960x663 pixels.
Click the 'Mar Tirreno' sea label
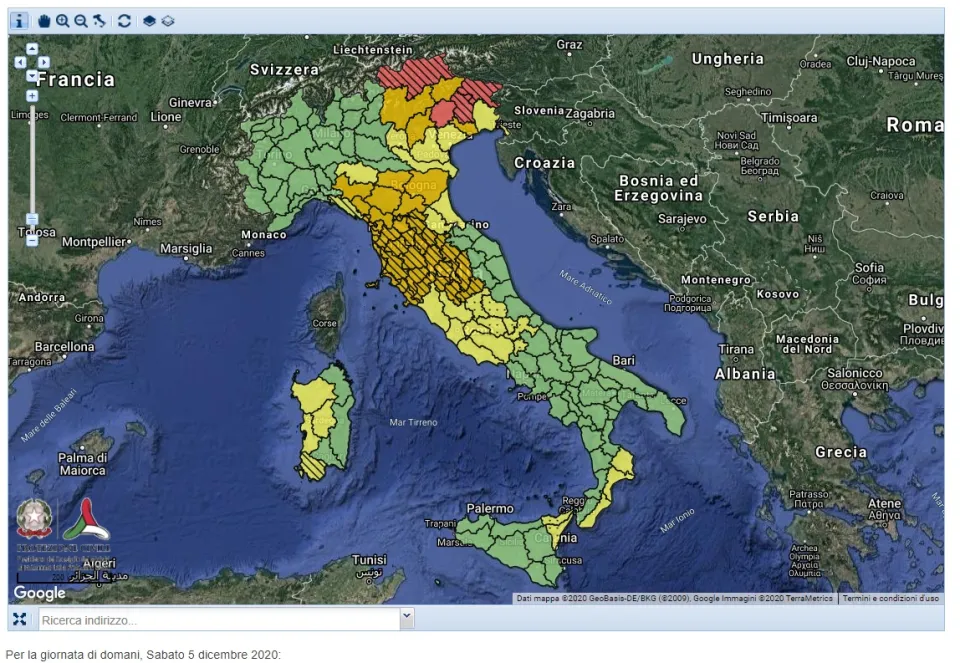[413, 422]
